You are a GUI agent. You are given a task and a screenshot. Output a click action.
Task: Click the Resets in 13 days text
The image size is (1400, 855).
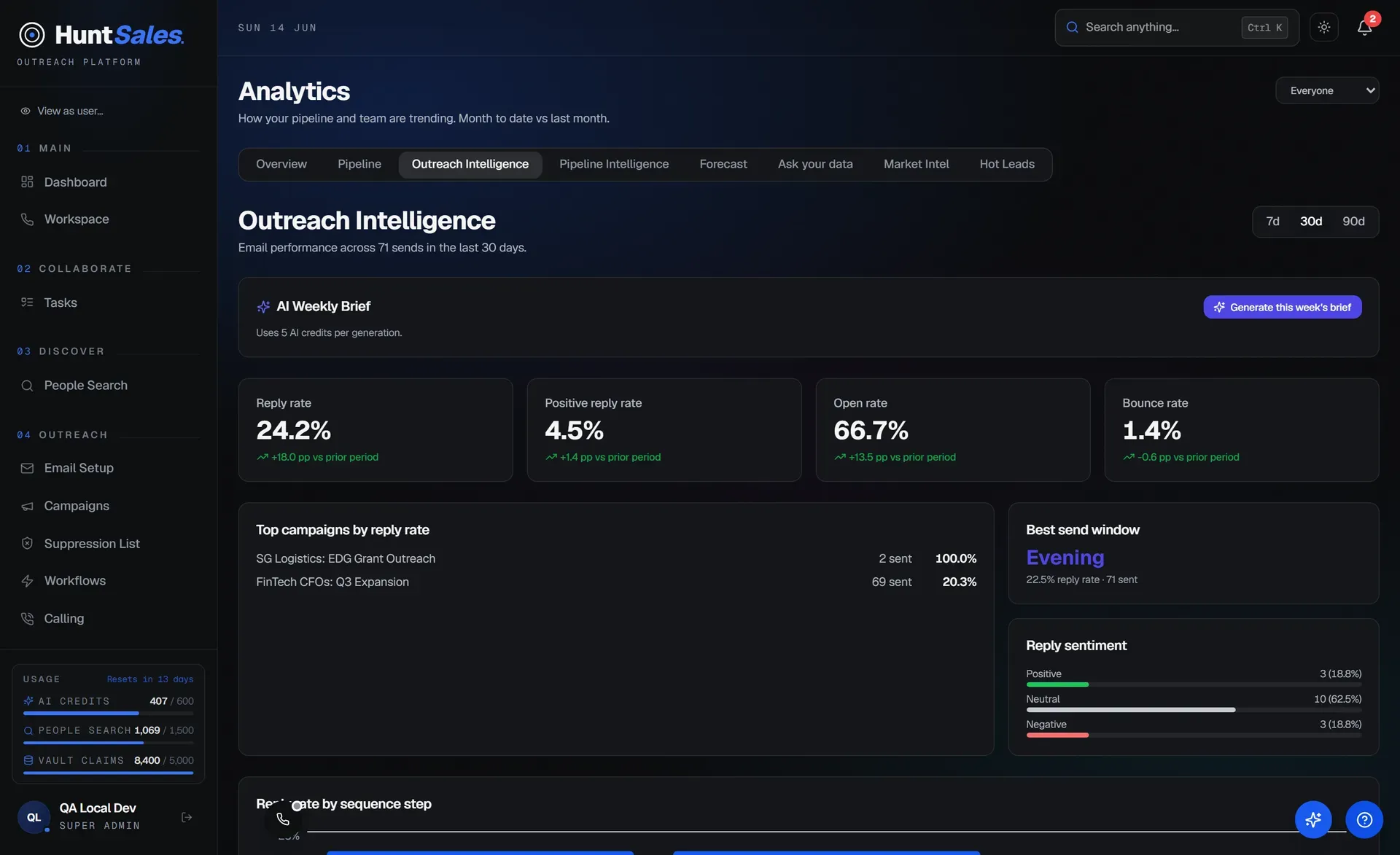[x=150, y=679]
